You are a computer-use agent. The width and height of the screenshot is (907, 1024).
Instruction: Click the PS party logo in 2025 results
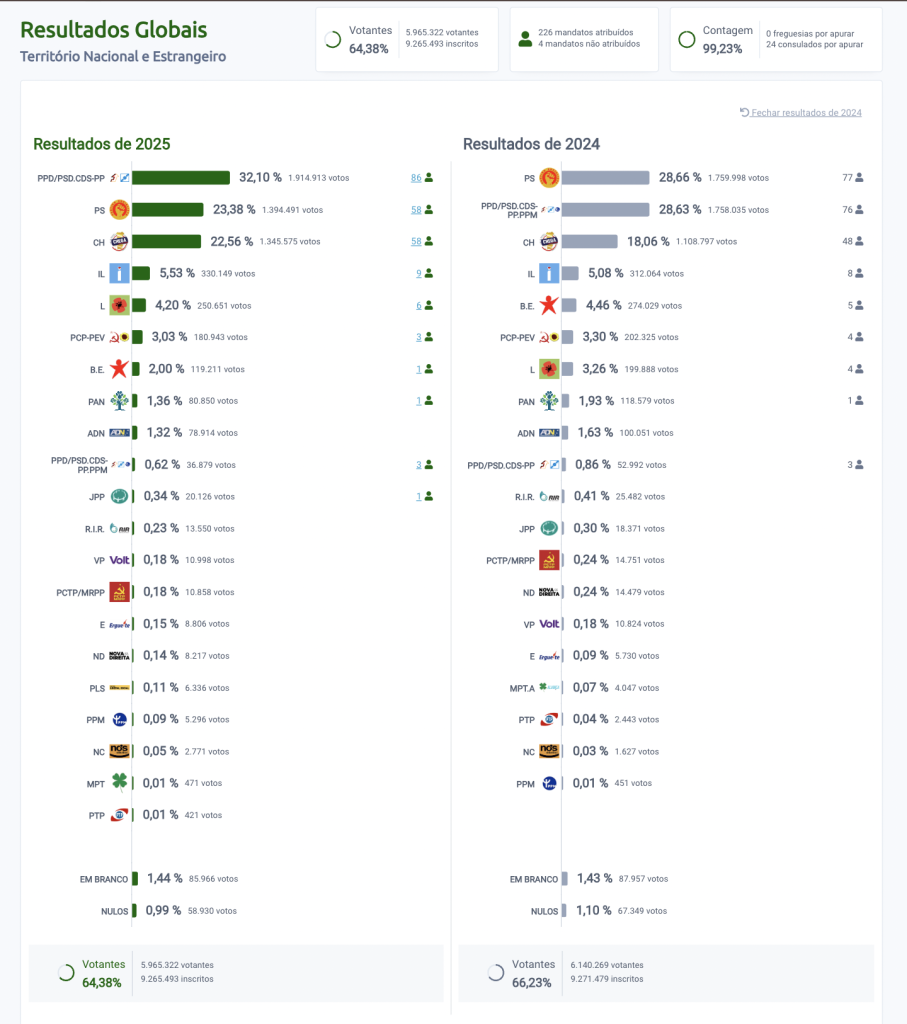coord(119,209)
